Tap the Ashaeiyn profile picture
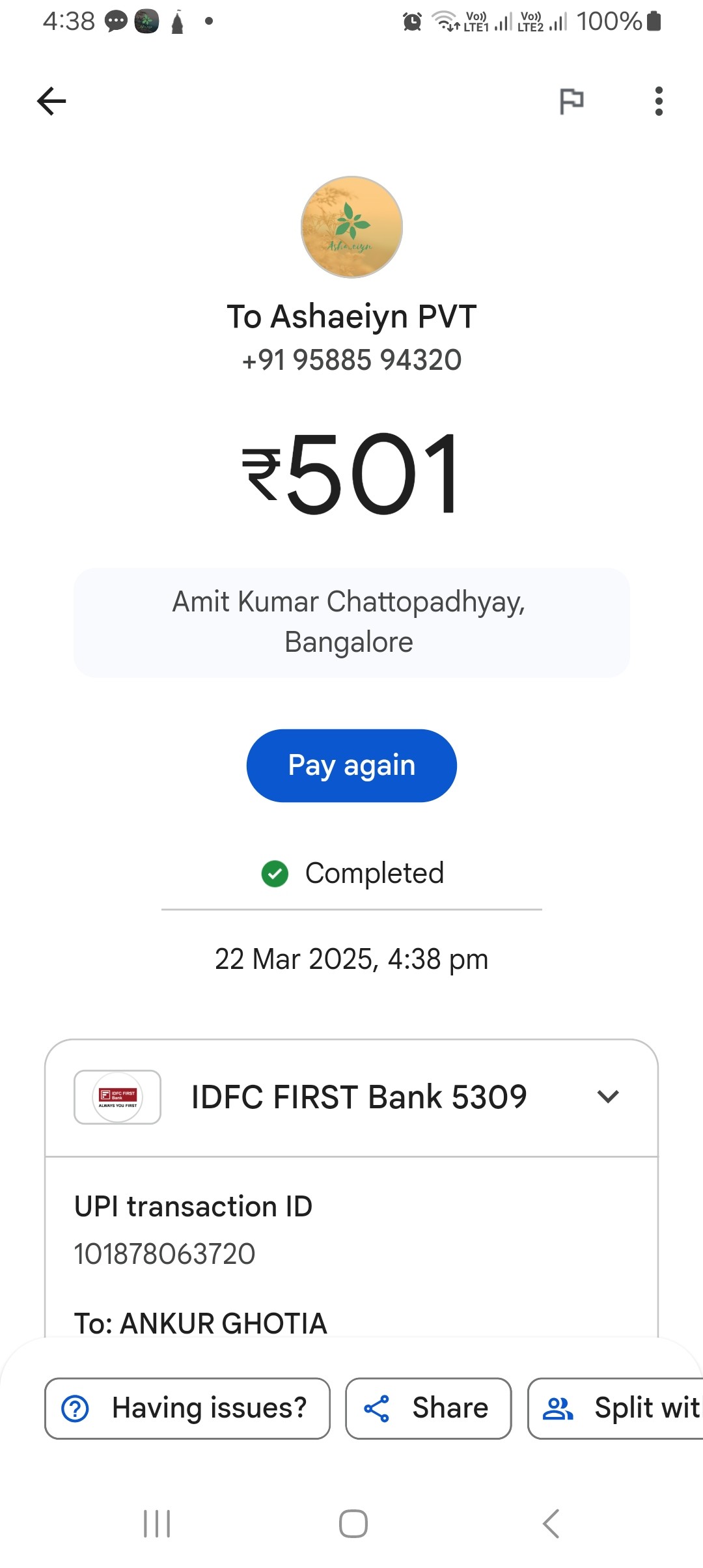Viewport: 703px width, 1568px height. [351, 227]
